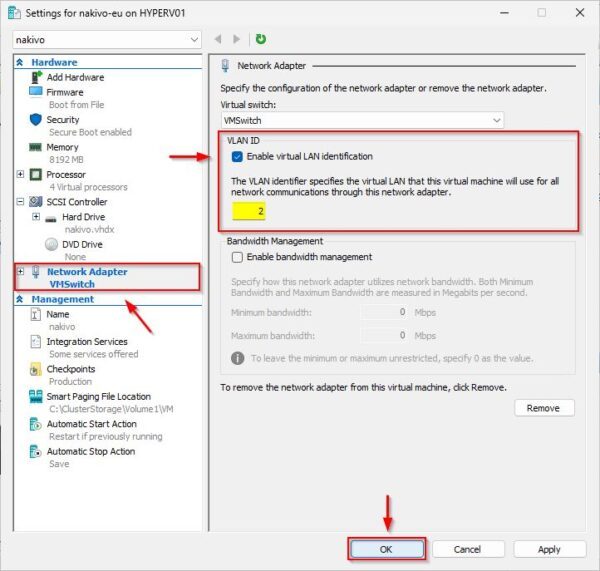Click the forward navigation arrow
Screen dimensions: 600x571
pos(236,39)
